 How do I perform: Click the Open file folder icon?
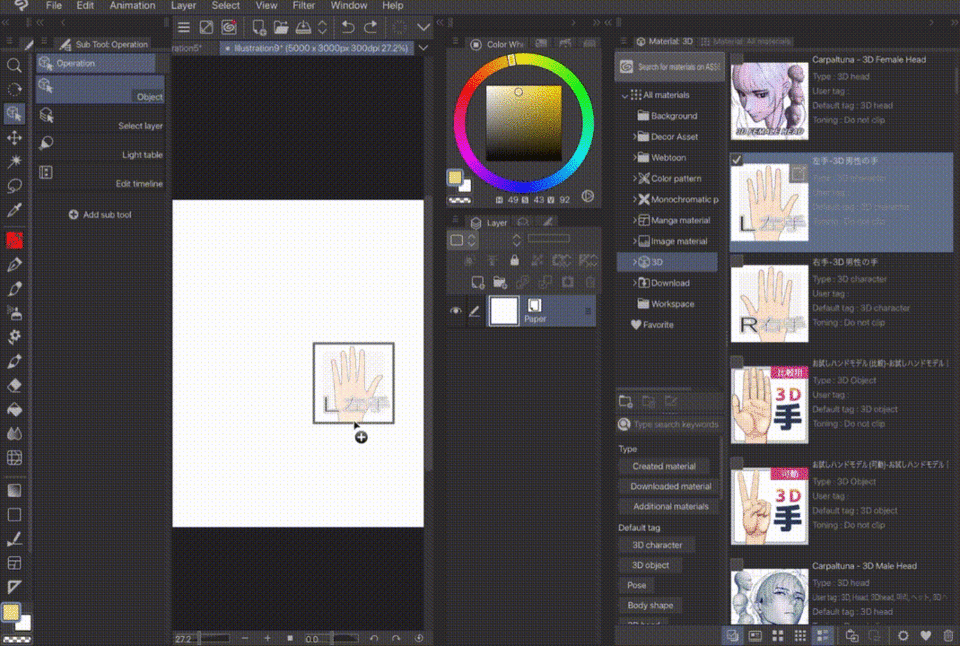point(281,27)
